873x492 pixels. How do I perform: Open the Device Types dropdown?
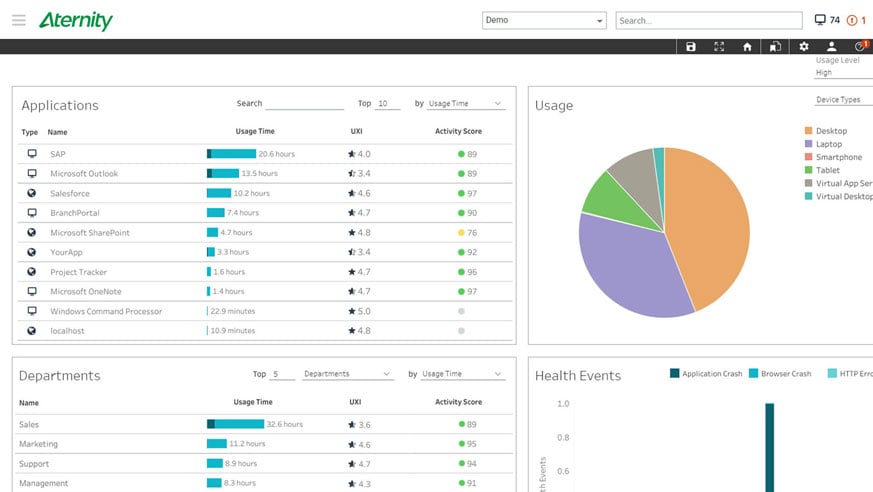(x=843, y=100)
